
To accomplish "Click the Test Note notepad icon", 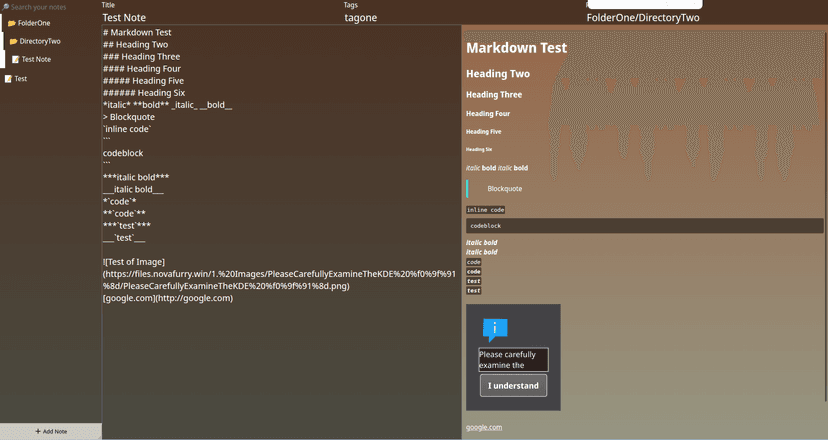I will pyautogui.click(x=16, y=60).
